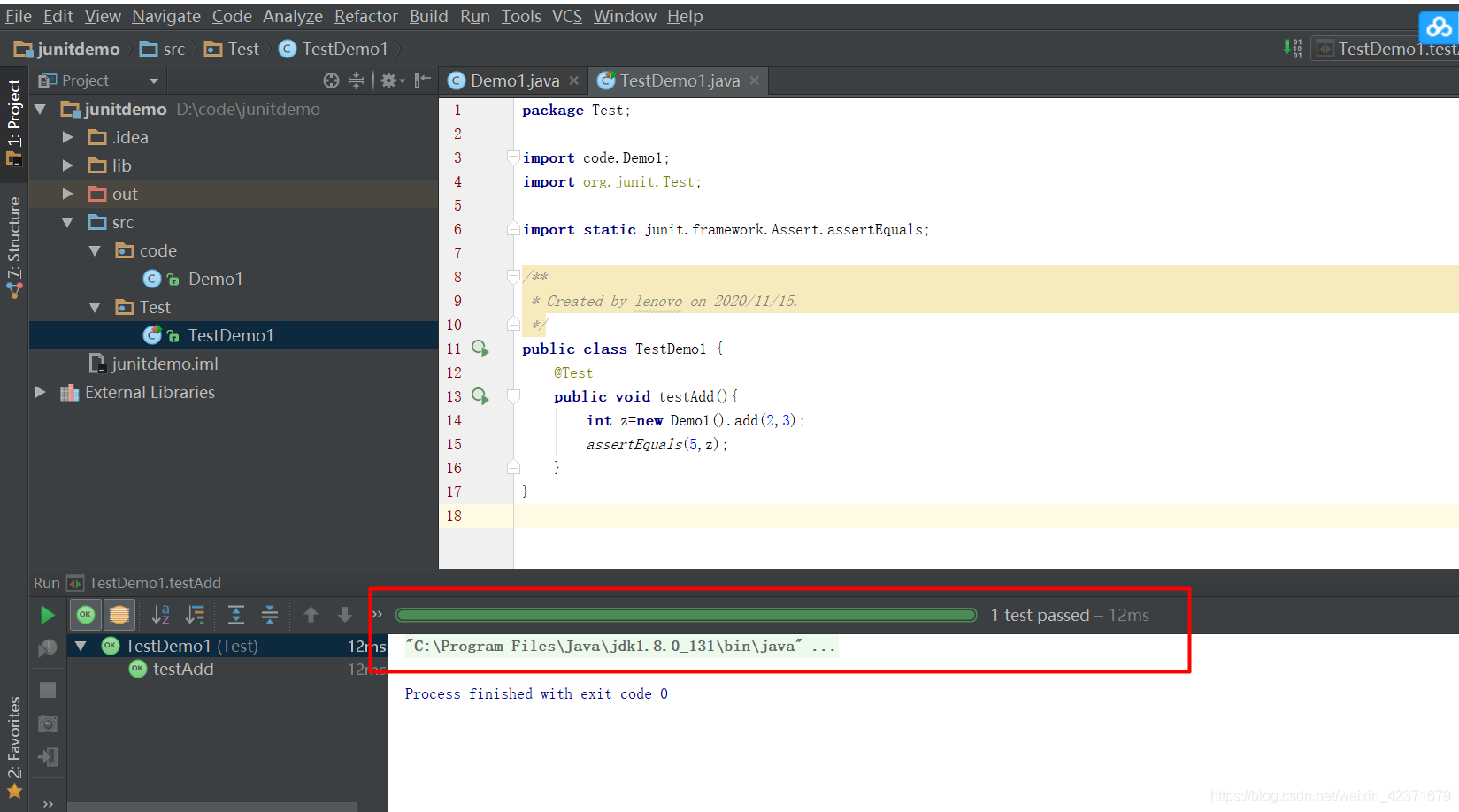Select testAdd test result
1459x812 pixels.
coord(183,670)
